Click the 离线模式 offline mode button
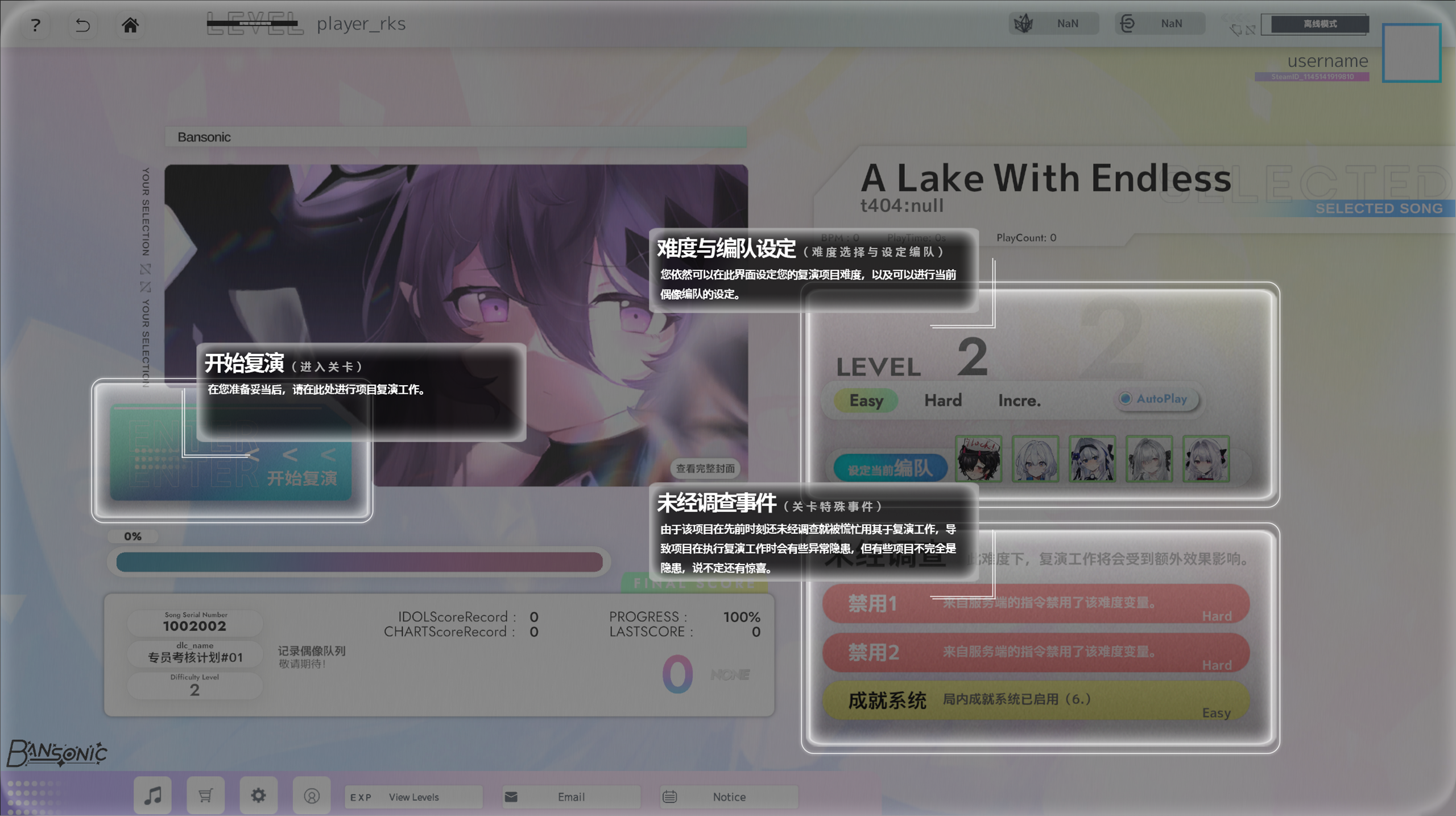Image resolution: width=1456 pixels, height=816 pixels. pos(1319,24)
